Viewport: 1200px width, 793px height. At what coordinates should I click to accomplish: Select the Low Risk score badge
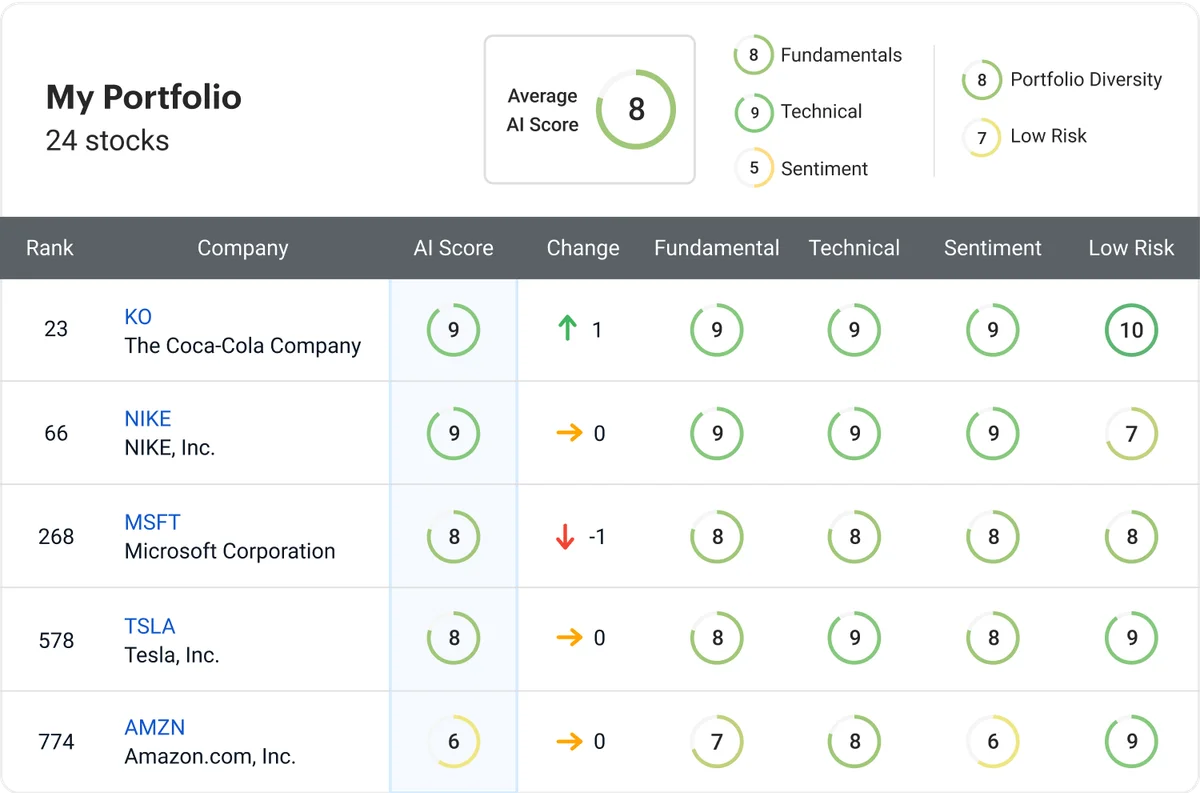[981, 137]
